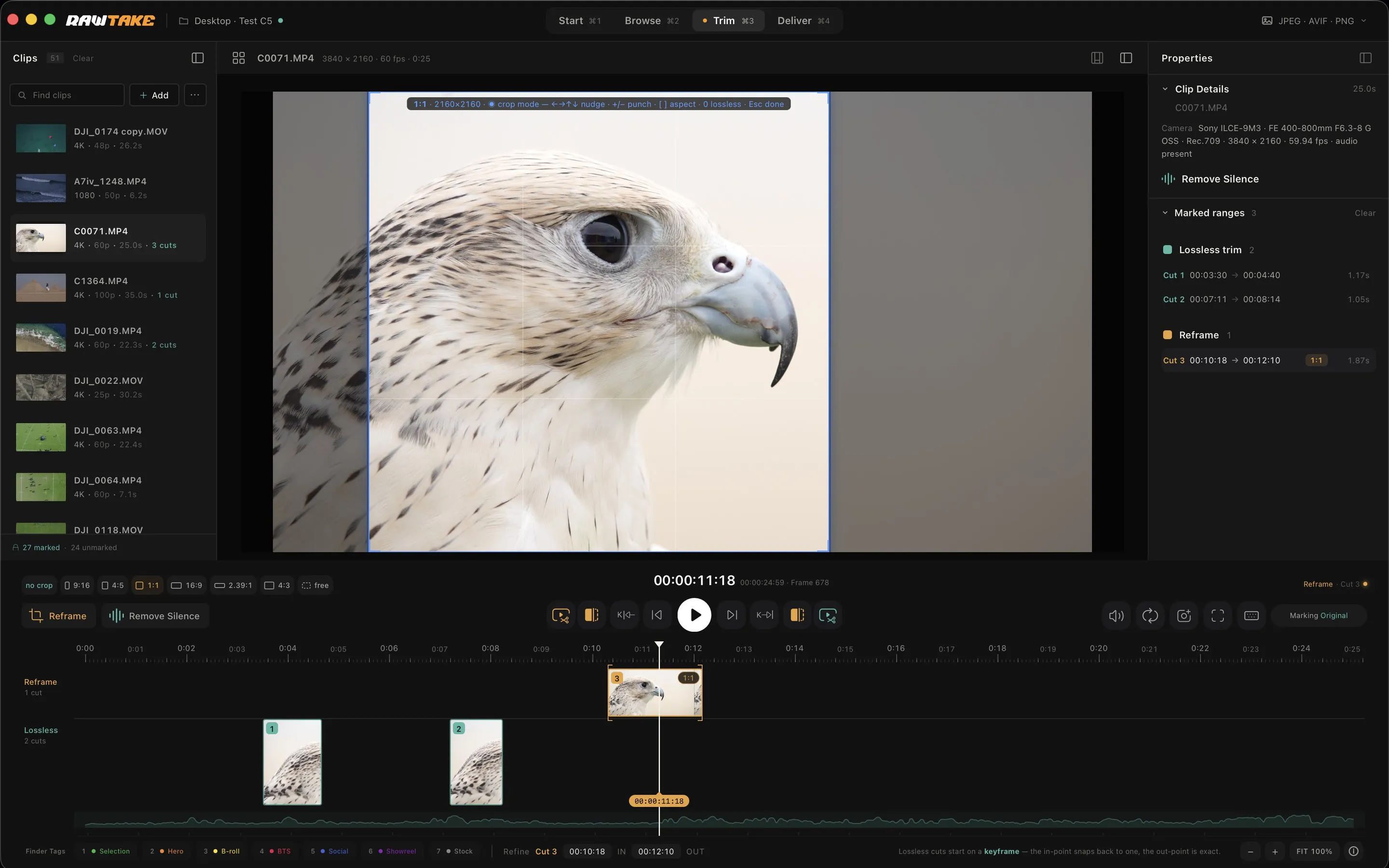Collapse the Marked ranges section
Image resolution: width=1389 pixels, height=868 pixels.
1165,213
